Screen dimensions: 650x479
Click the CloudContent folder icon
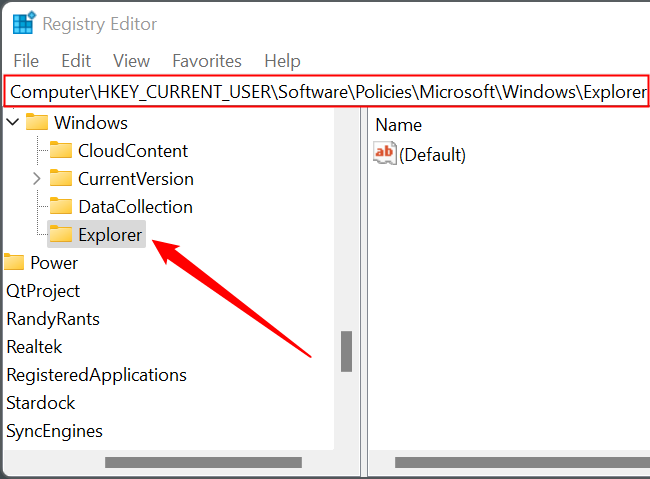click(61, 150)
